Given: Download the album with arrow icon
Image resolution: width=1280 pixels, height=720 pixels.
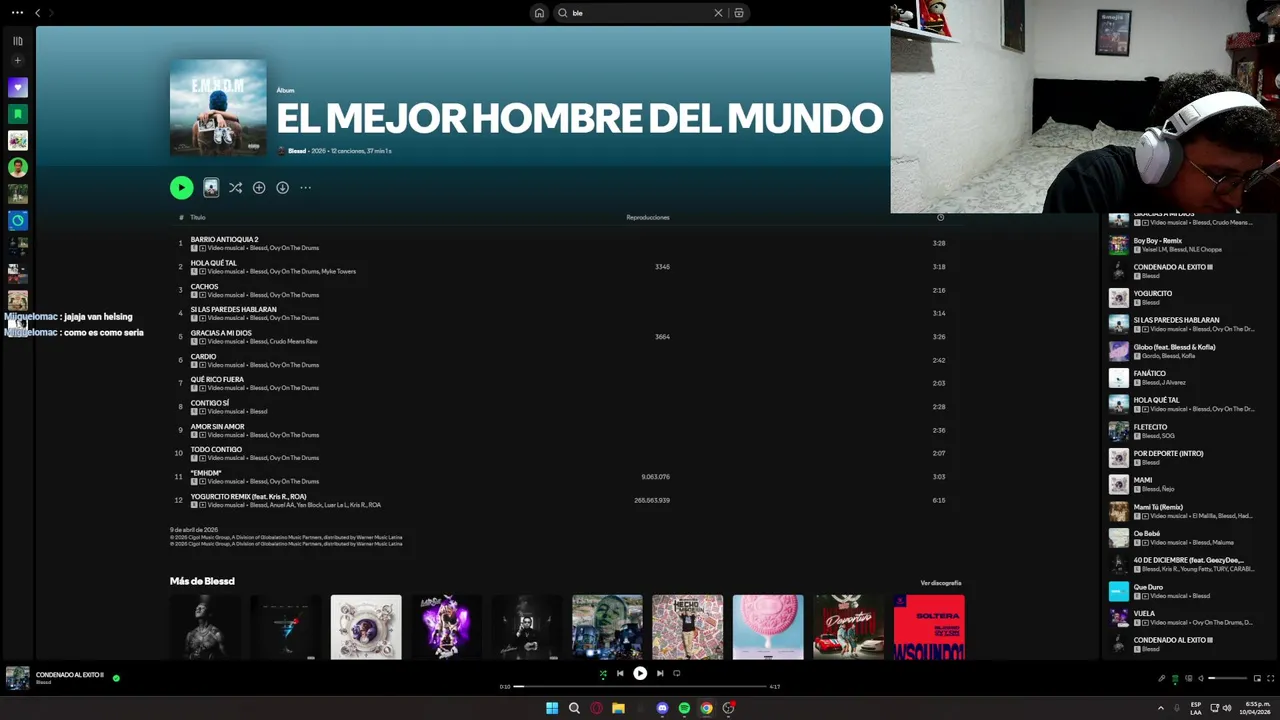Looking at the screenshot, I should tap(282, 187).
